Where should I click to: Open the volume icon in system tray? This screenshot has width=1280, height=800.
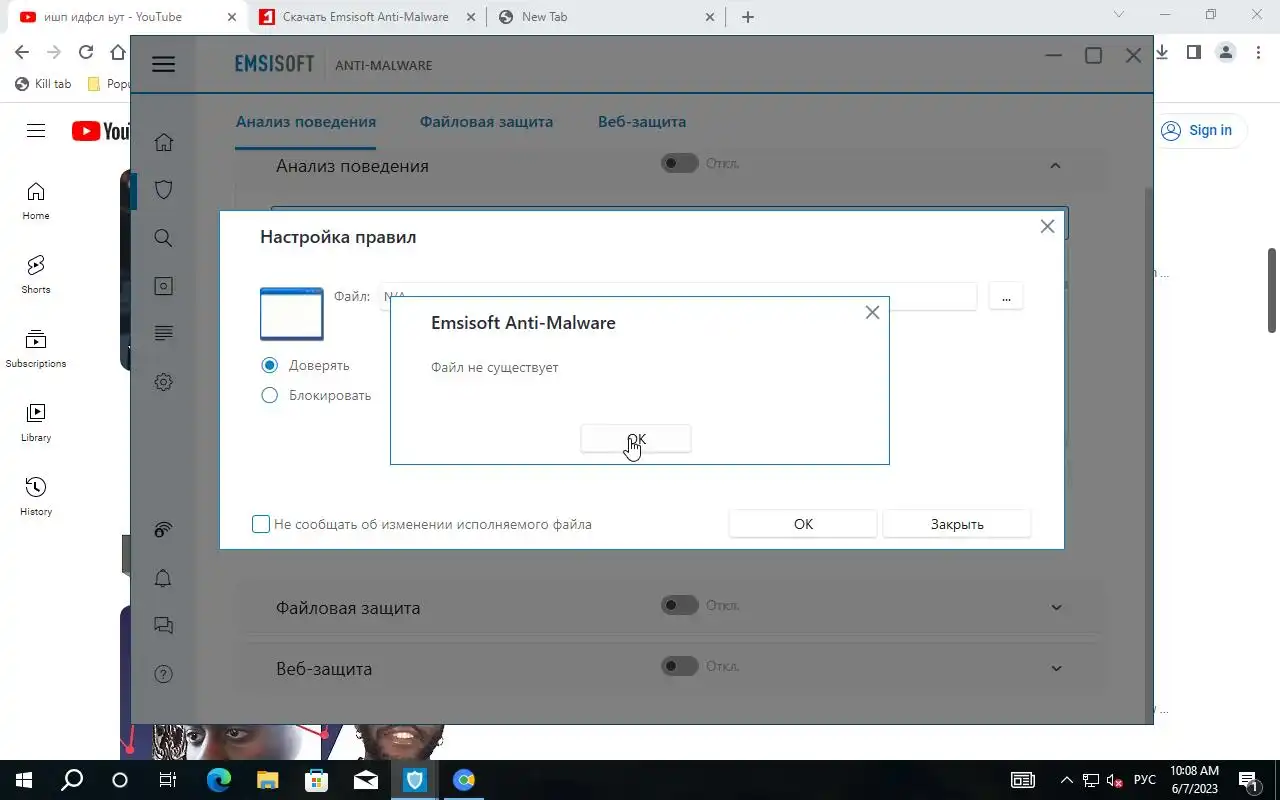click(1115, 780)
